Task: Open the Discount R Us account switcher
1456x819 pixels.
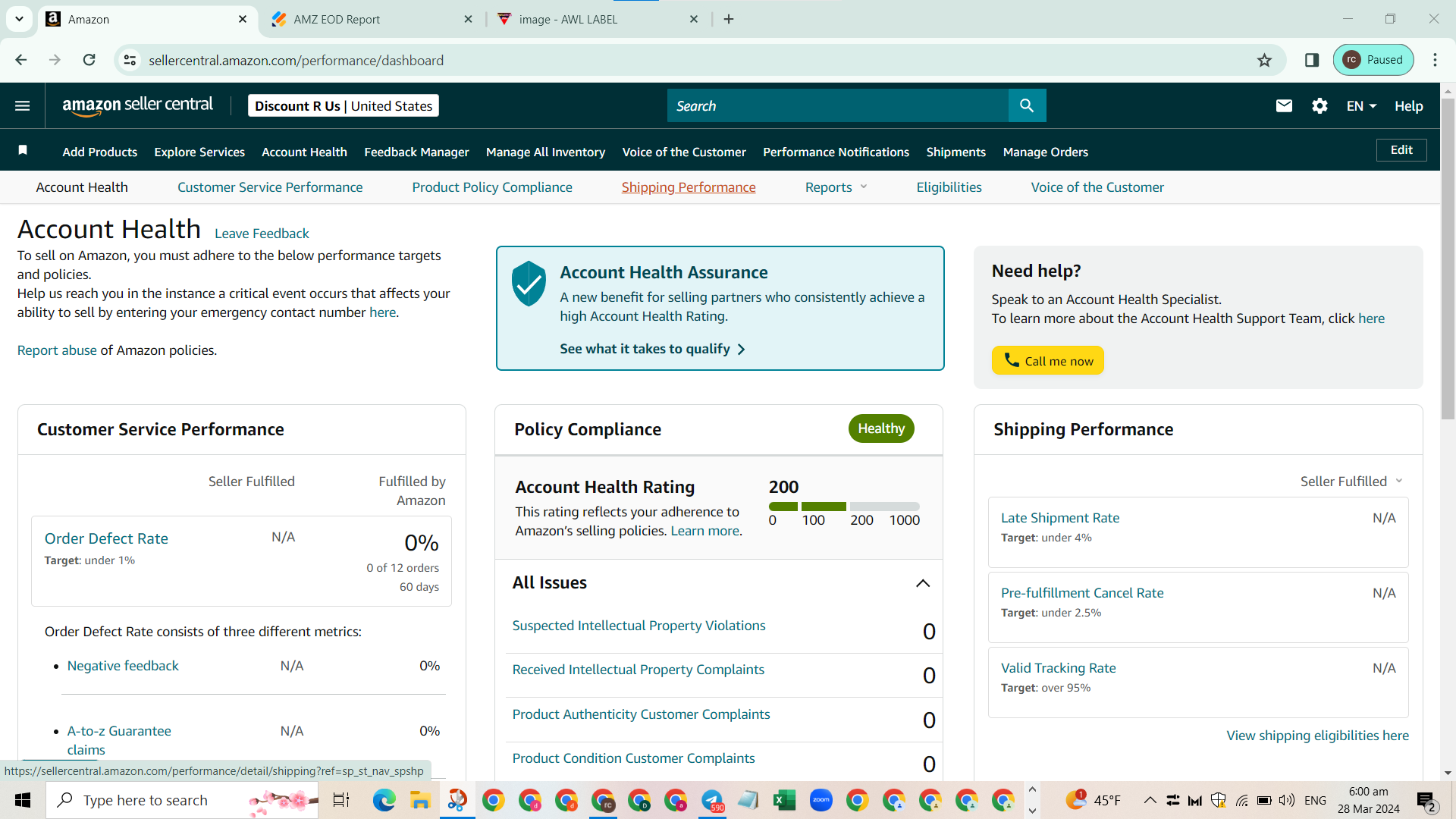Action: coord(344,106)
